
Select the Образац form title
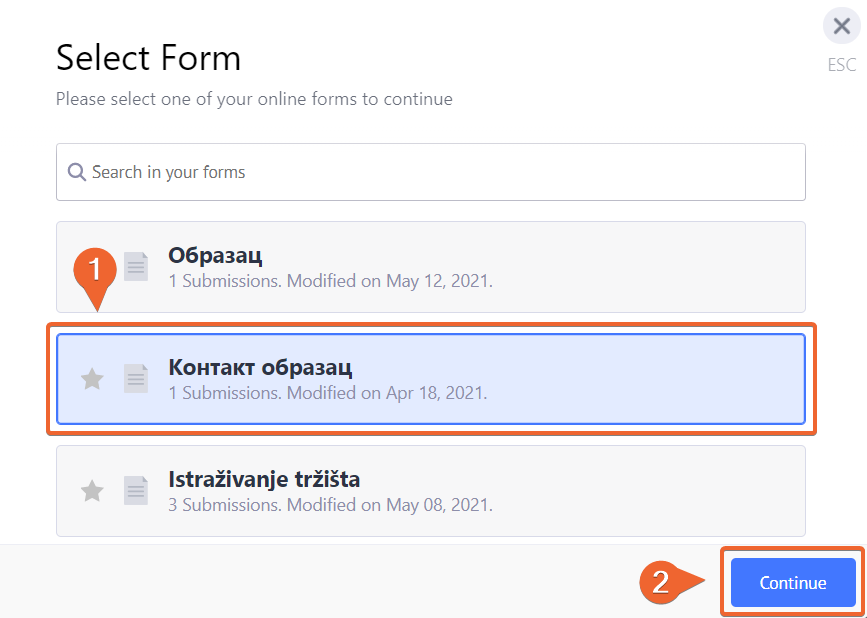[x=215, y=256]
